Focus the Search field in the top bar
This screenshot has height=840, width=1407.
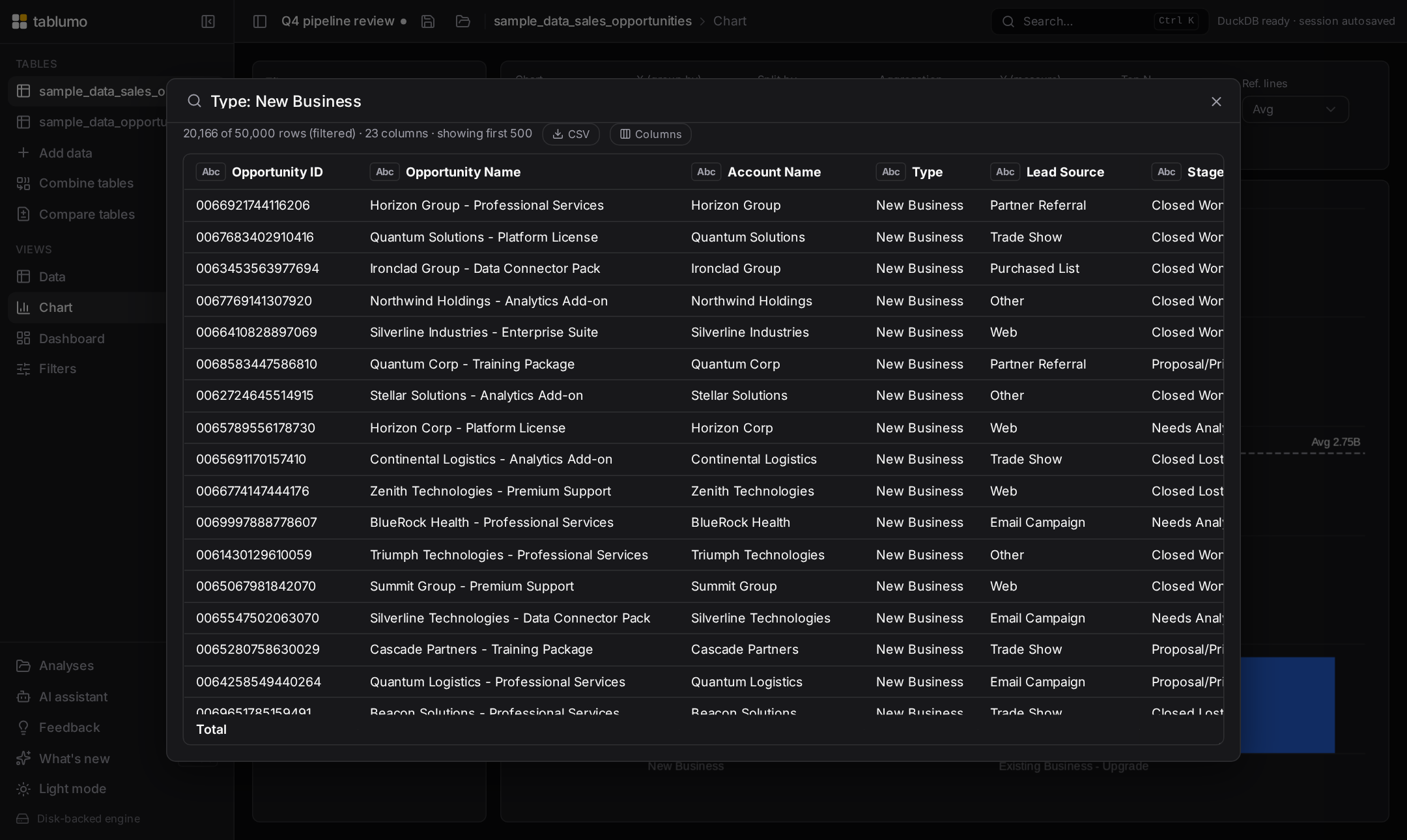tap(1100, 21)
